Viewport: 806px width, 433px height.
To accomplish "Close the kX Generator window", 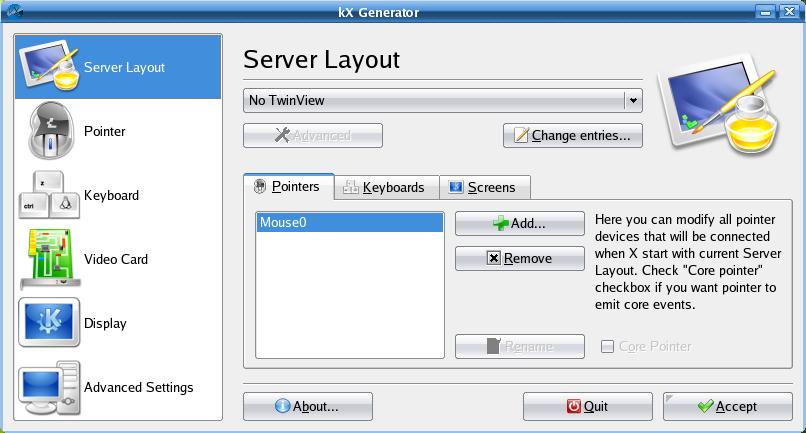I will (789, 11).
